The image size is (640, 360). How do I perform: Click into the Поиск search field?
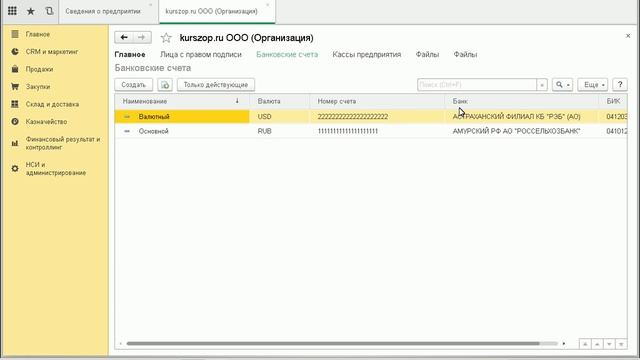pyautogui.click(x=477, y=85)
